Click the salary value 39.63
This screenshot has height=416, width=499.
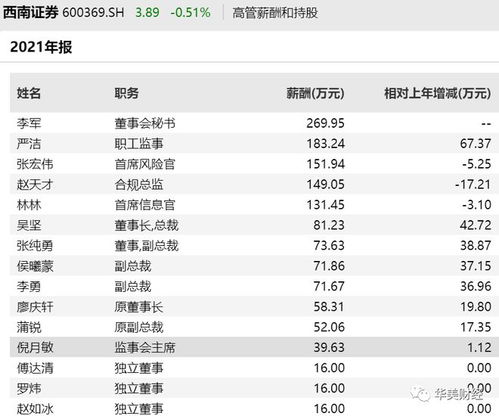click(329, 348)
